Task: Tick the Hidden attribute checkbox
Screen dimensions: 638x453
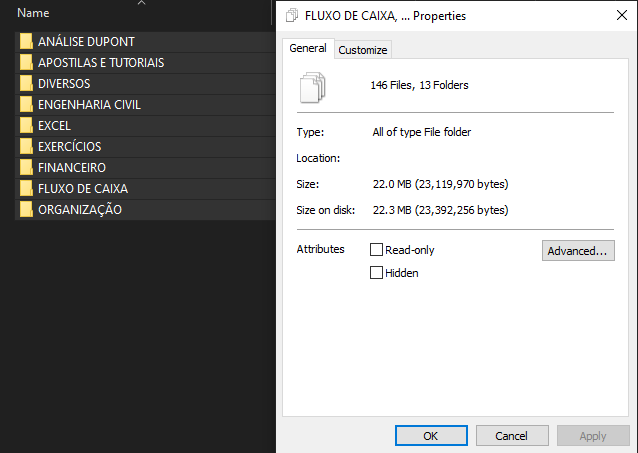Action: coord(377,273)
